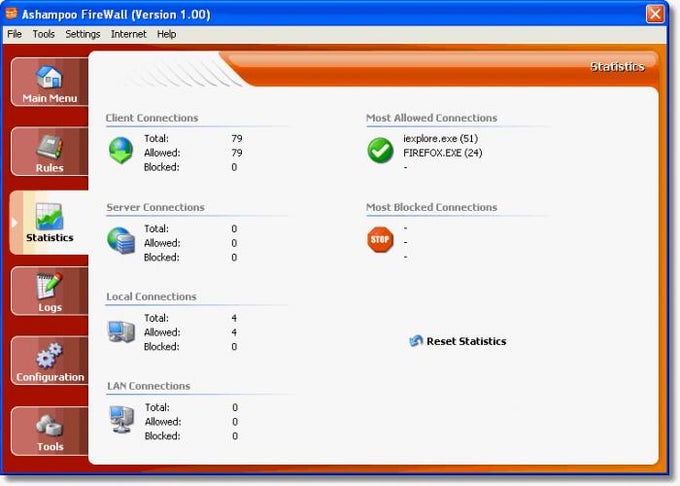The width and height of the screenshot is (680, 486).
Task: Click the LAN Connections network icon
Action: click(x=121, y=419)
